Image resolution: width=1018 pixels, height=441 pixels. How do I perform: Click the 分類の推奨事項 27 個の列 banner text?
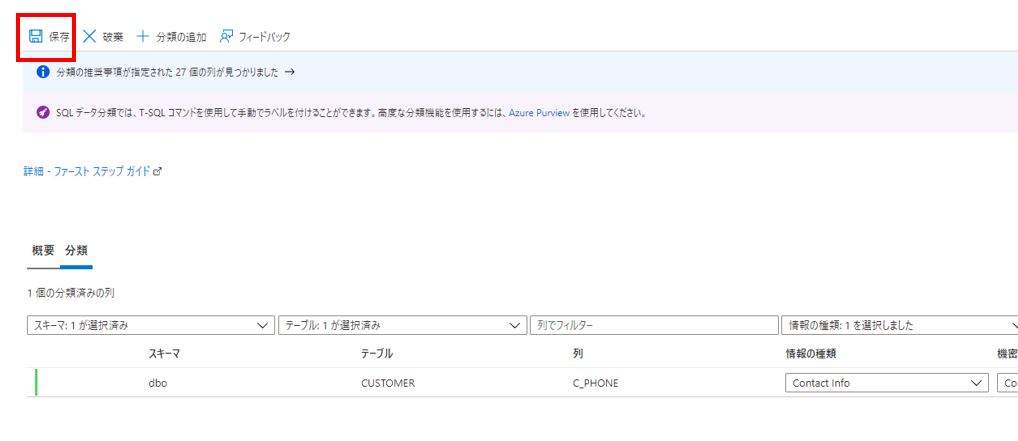168,72
